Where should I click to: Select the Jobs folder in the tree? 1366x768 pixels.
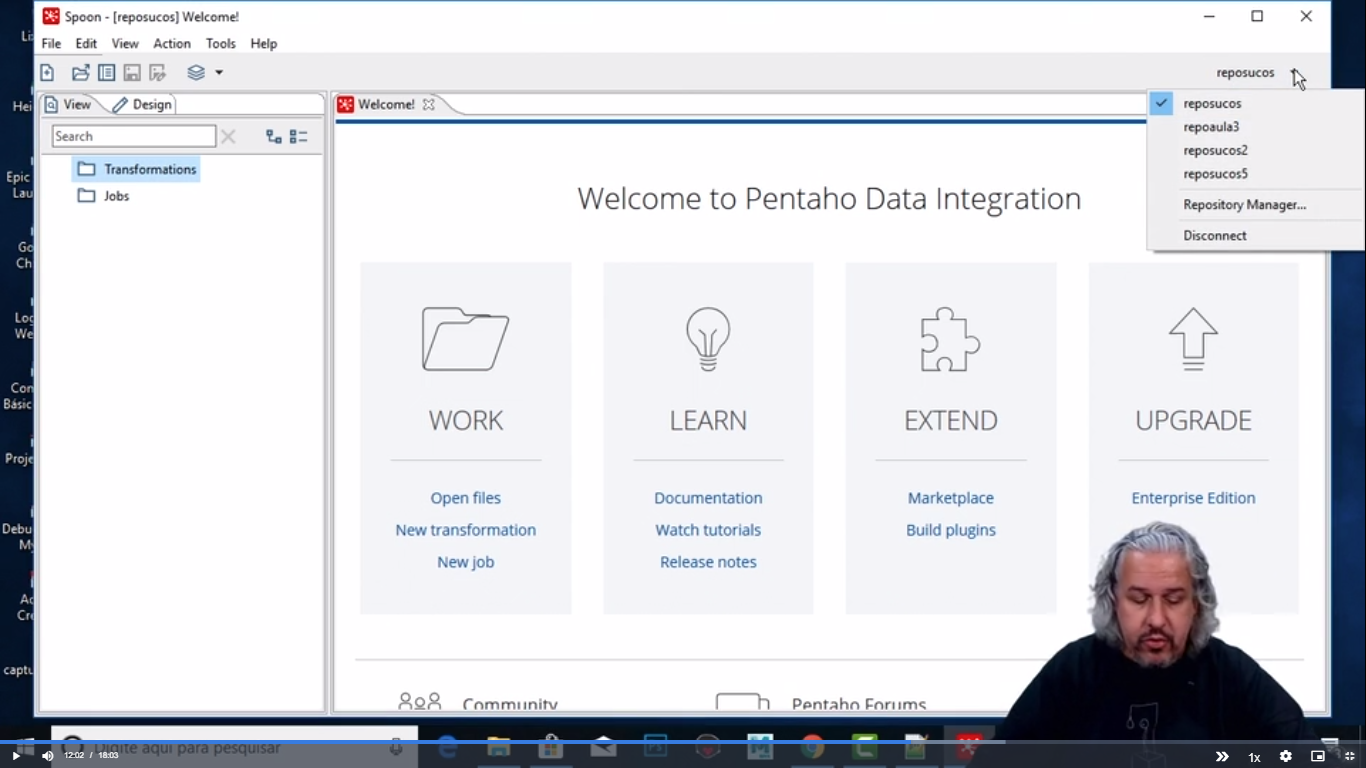(104, 196)
